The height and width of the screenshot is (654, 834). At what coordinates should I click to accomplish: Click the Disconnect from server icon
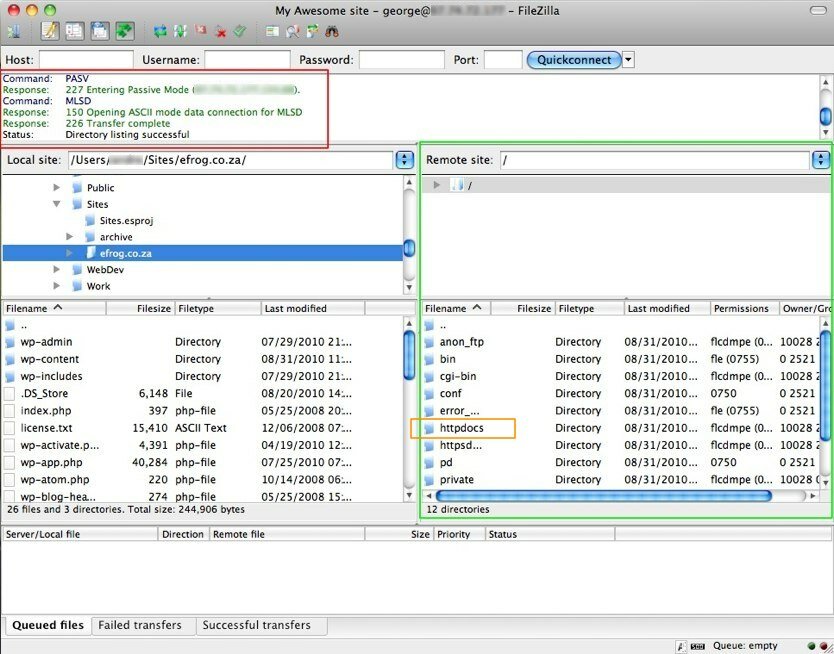tap(221, 32)
